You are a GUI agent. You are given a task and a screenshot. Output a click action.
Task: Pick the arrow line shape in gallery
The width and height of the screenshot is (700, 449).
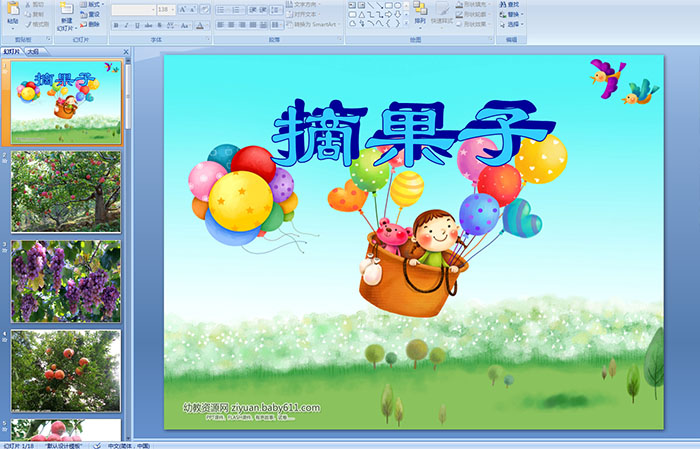coord(379,5)
